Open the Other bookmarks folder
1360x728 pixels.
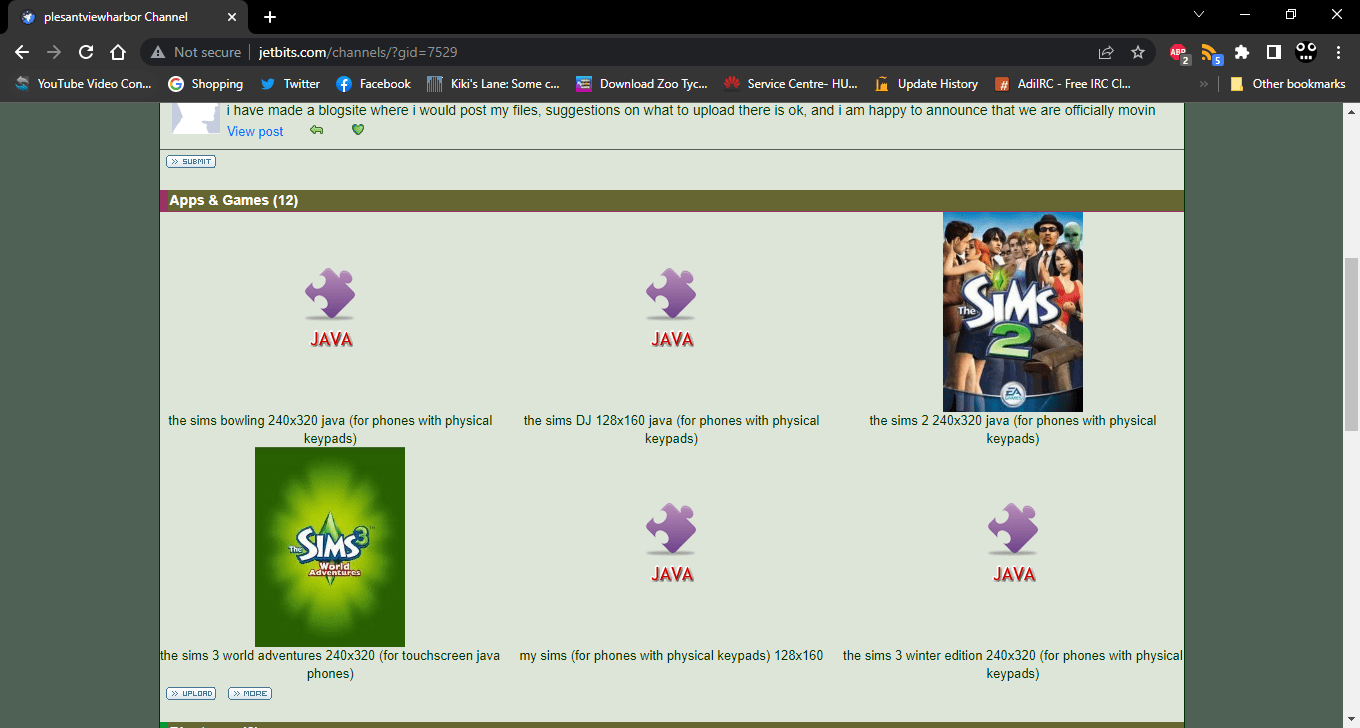(1288, 84)
